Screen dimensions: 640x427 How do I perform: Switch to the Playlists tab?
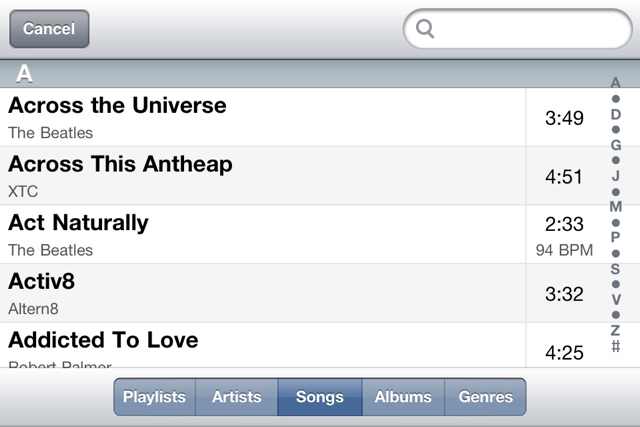[x=154, y=397]
